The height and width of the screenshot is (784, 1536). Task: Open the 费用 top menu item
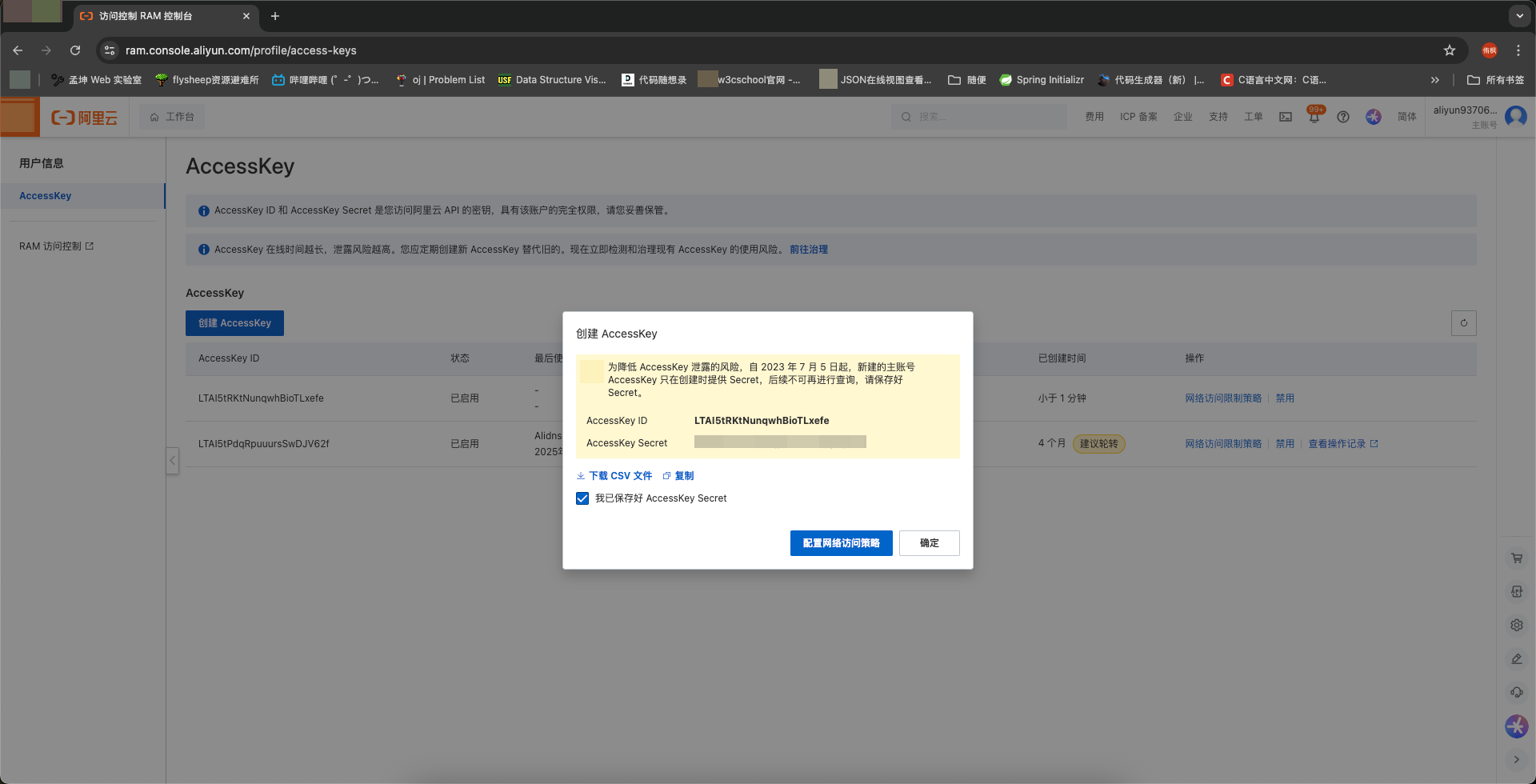[x=1094, y=117]
